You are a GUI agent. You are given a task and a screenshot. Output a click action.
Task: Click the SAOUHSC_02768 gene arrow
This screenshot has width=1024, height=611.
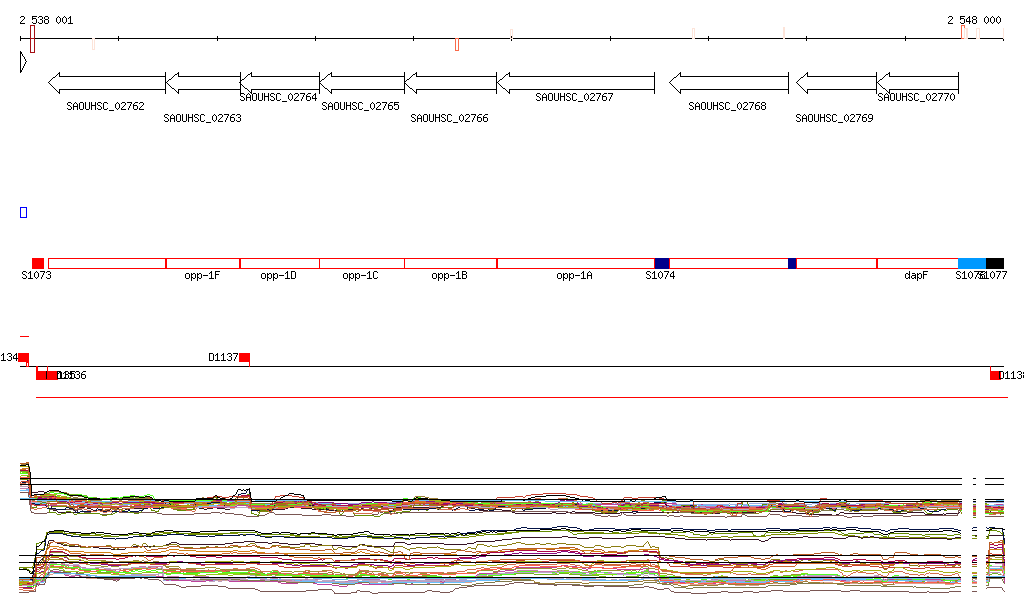[728, 82]
